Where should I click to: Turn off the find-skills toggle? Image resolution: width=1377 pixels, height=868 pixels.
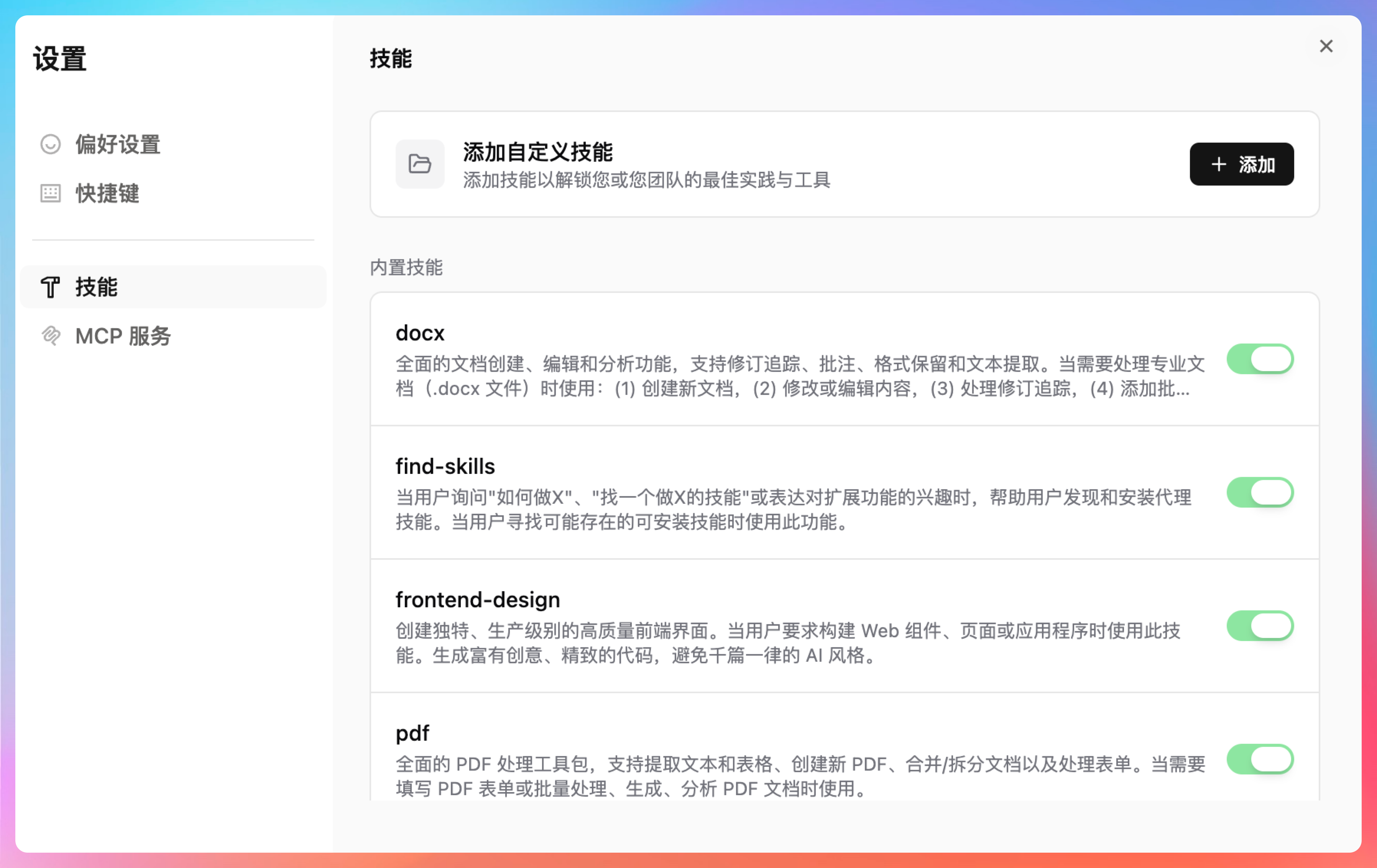click(1260, 492)
